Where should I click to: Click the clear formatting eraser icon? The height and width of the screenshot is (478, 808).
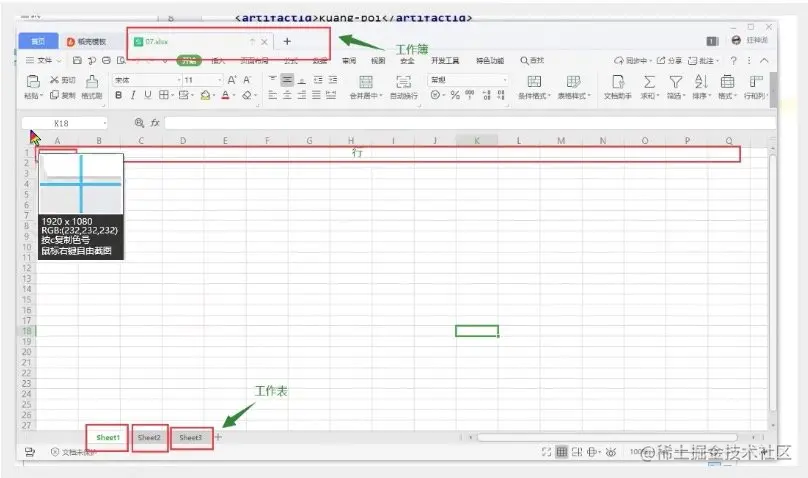(247, 95)
